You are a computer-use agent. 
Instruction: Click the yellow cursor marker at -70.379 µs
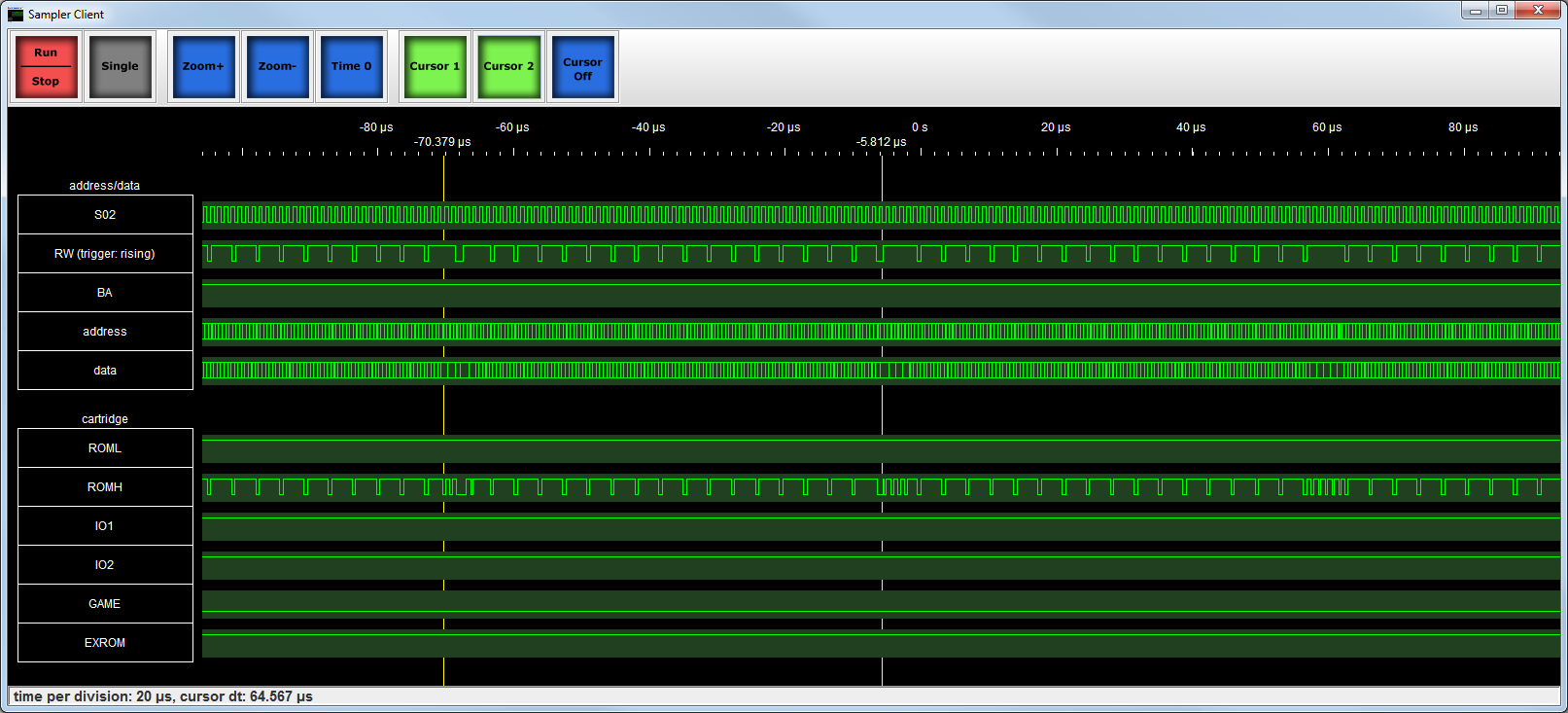(x=443, y=409)
